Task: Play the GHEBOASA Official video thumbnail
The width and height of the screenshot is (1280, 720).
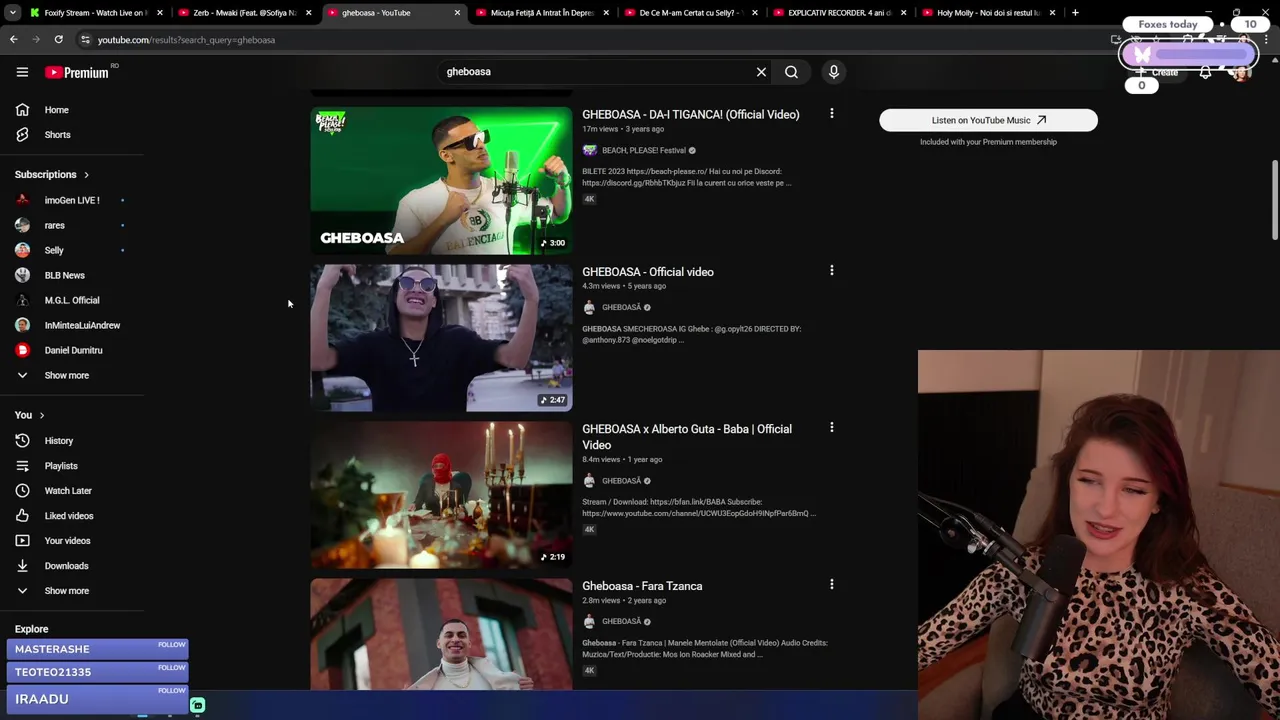Action: pos(441,338)
